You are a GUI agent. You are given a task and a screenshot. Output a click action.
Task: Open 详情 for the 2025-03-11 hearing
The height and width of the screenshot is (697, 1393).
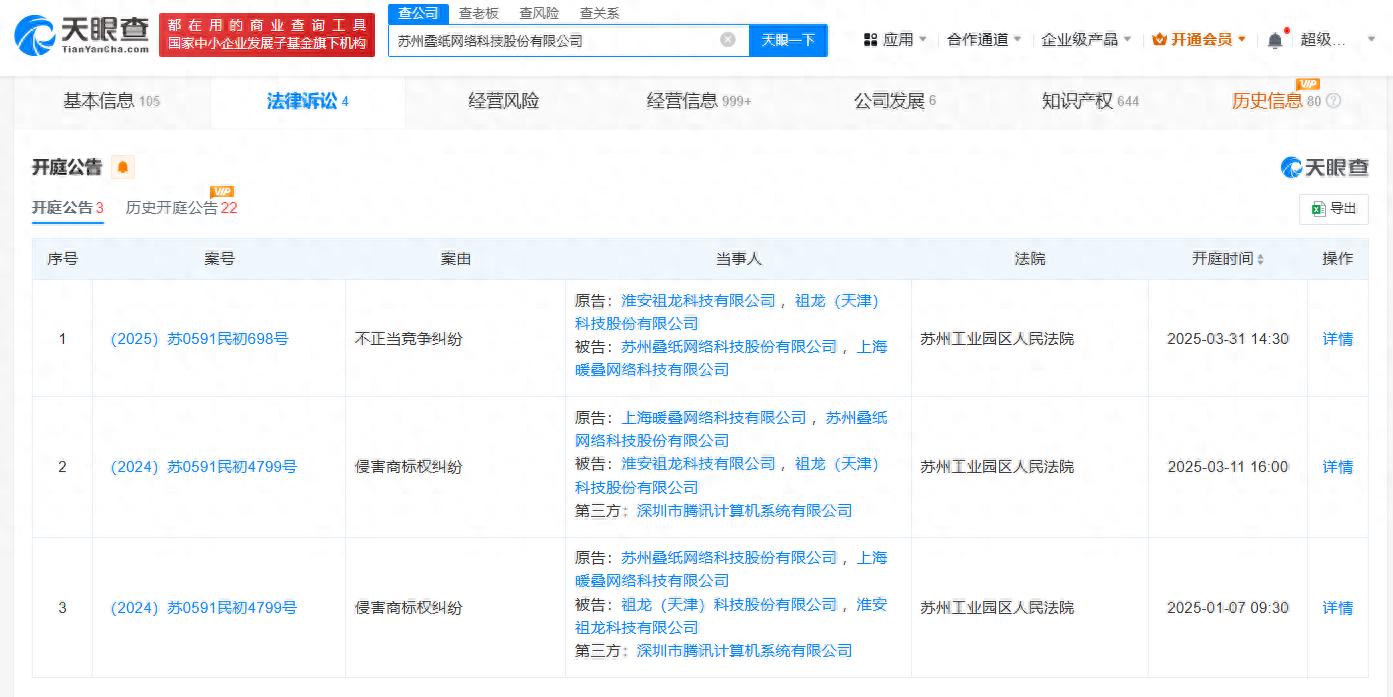tap(1337, 467)
